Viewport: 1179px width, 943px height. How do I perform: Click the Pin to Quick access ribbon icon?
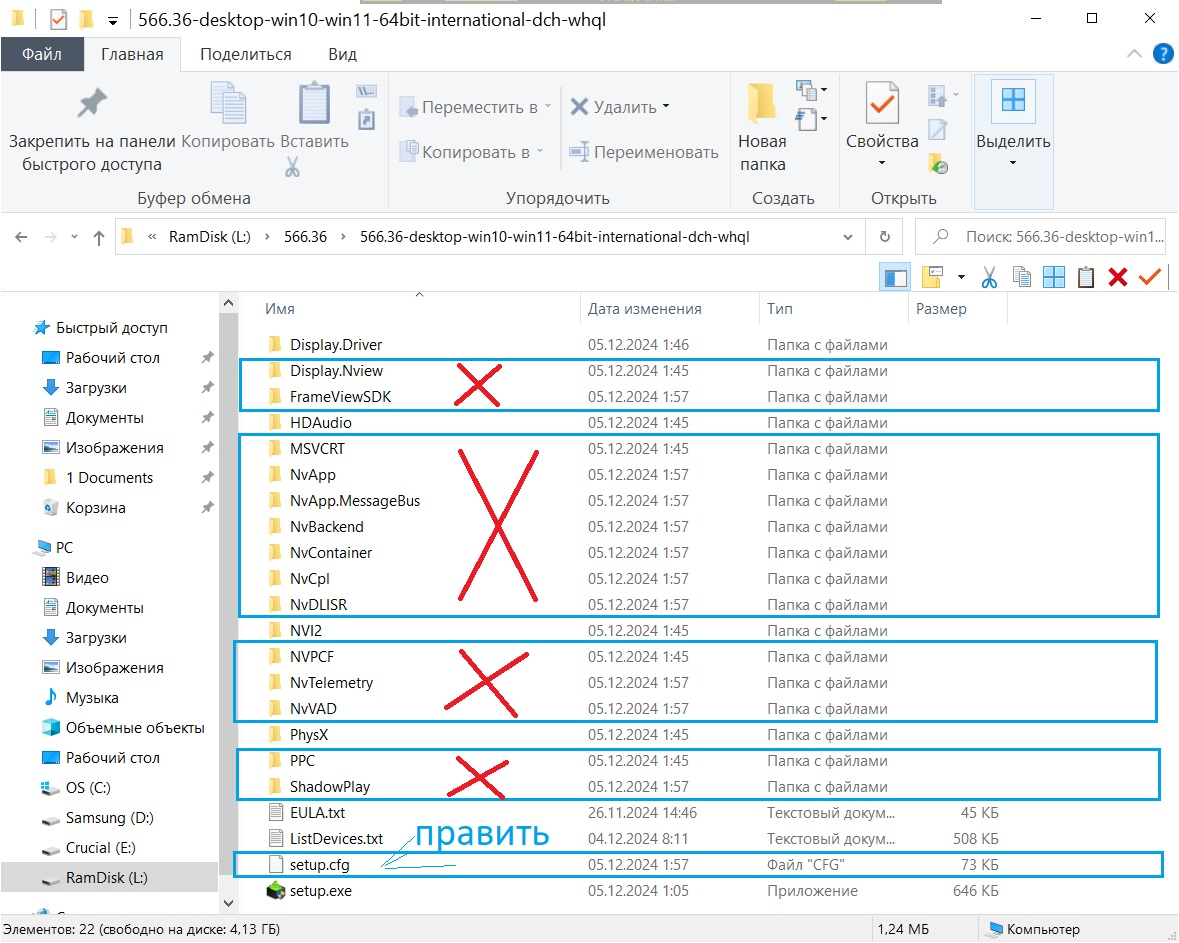pos(92,104)
